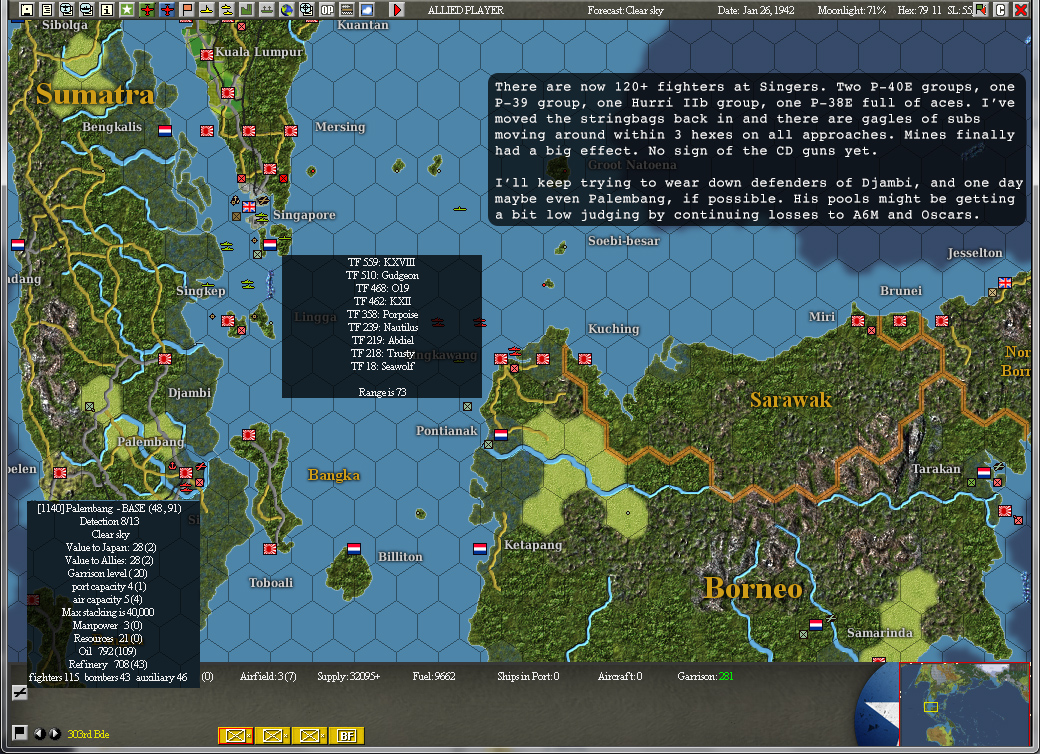Select the red-highlighted infantry unit counter
Image resolution: width=1040 pixels, height=754 pixels.
click(x=235, y=735)
